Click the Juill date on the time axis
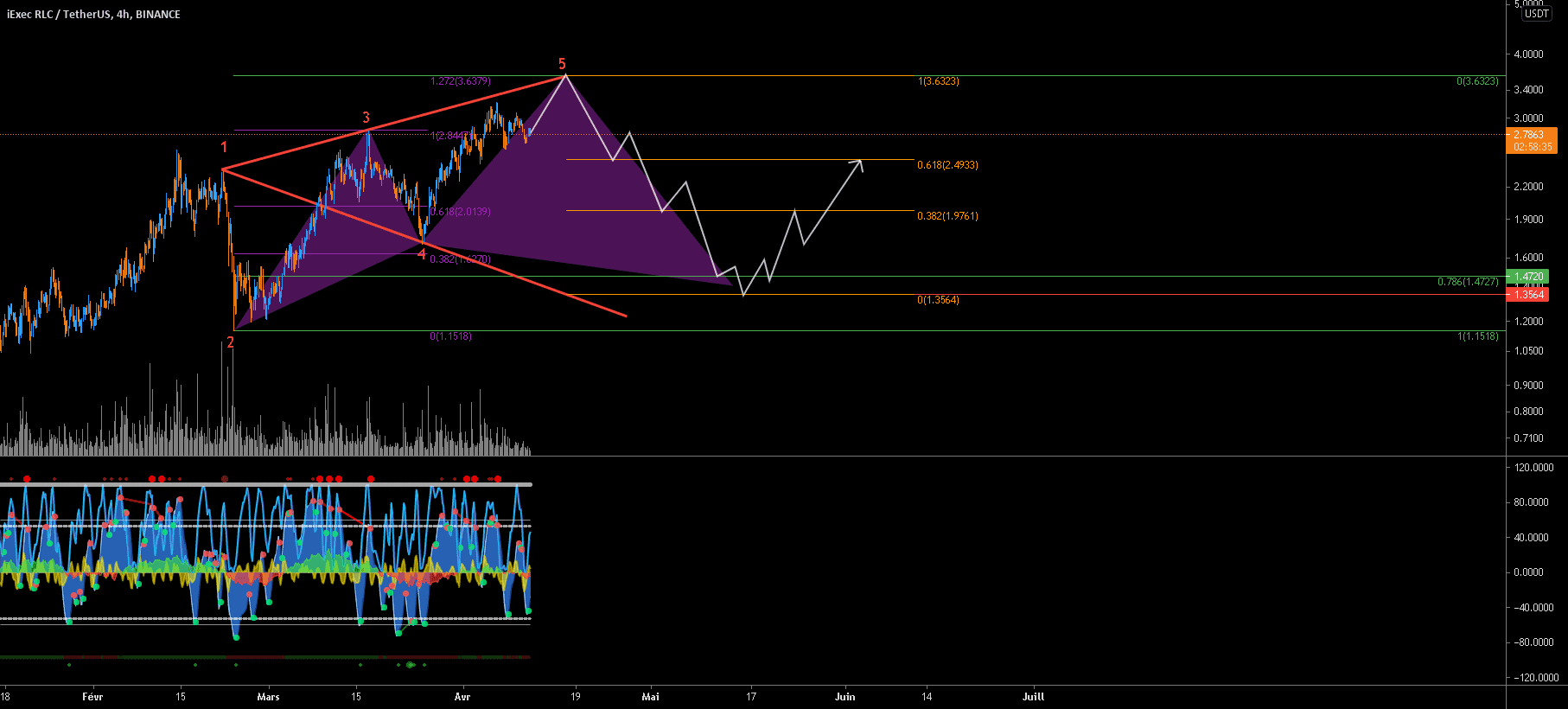1568x709 pixels. click(1034, 697)
